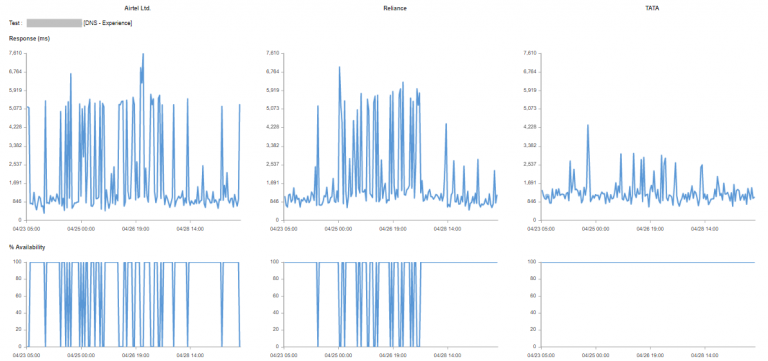Screen dimensions: 768x361
Task: Click 3,382 on Airtel response y-axis
Action: [x=15, y=146]
